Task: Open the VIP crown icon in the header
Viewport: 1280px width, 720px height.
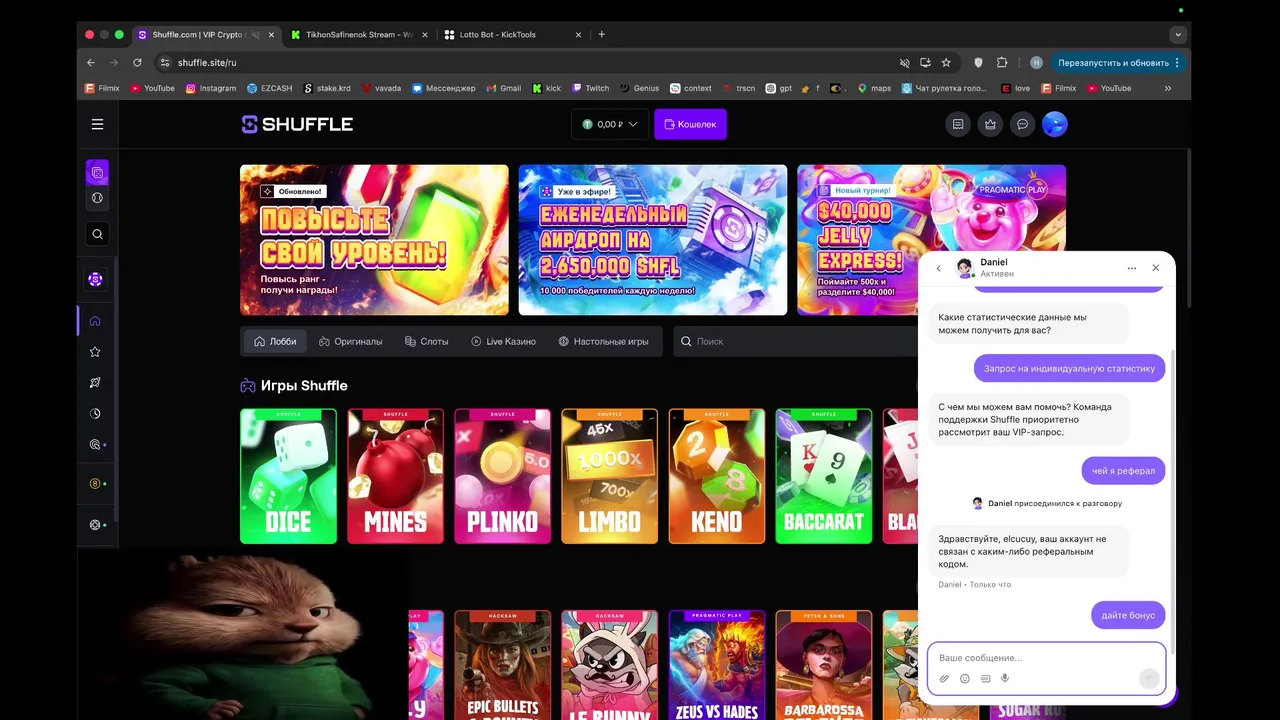Action: coord(990,124)
